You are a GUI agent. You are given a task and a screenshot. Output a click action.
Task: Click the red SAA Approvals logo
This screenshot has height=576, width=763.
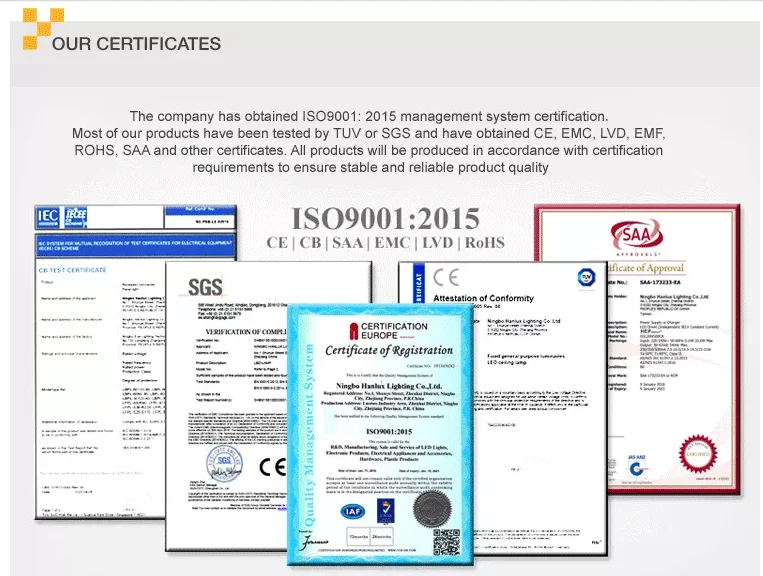pyautogui.click(x=636, y=235)
